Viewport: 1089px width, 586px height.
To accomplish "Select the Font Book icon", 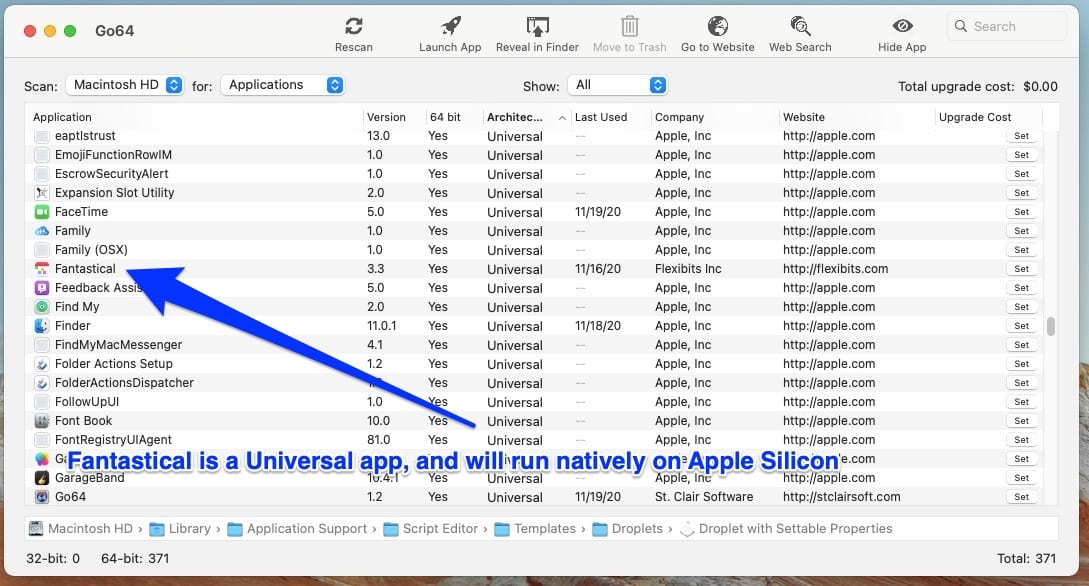I will [x=42, y=421].
